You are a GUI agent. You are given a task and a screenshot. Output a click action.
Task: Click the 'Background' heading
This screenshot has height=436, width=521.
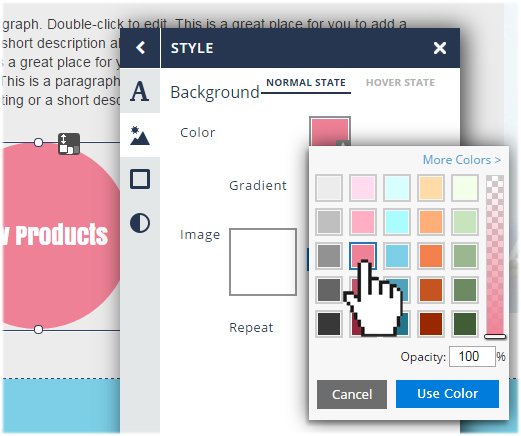click(x=215, y=92)
